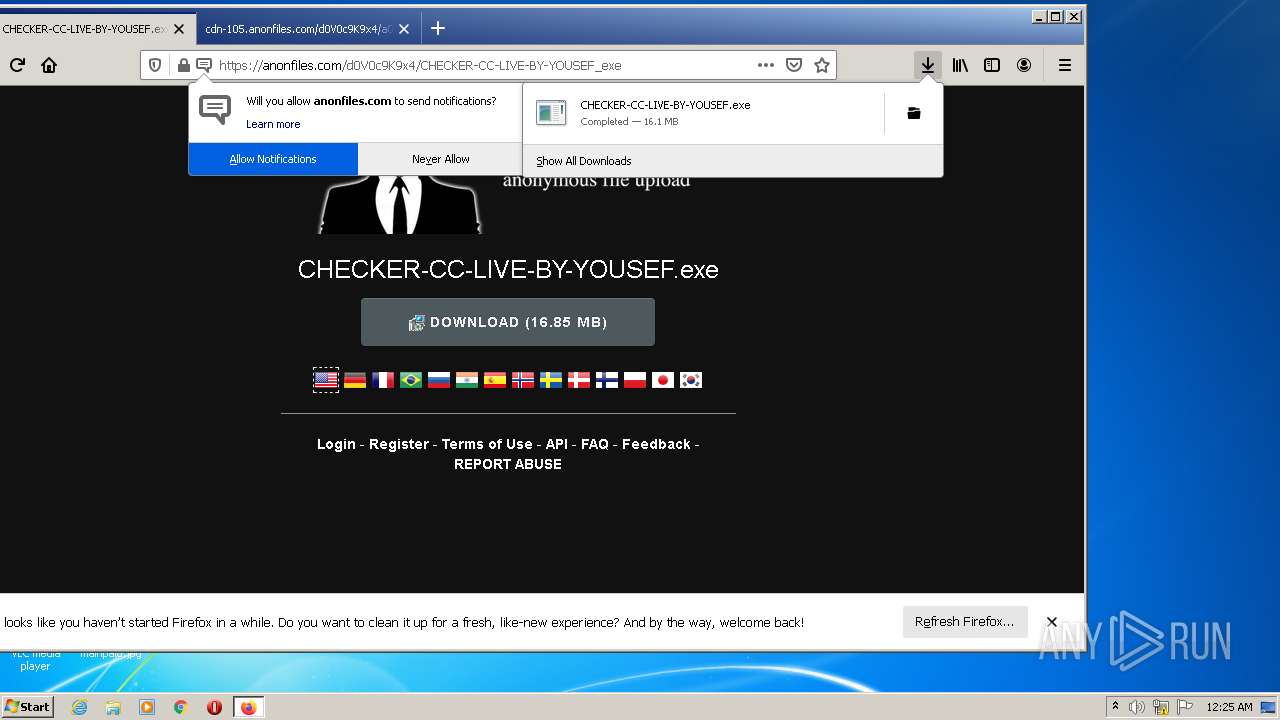
Task: Select Polish flag language
Action: (635, 380)
